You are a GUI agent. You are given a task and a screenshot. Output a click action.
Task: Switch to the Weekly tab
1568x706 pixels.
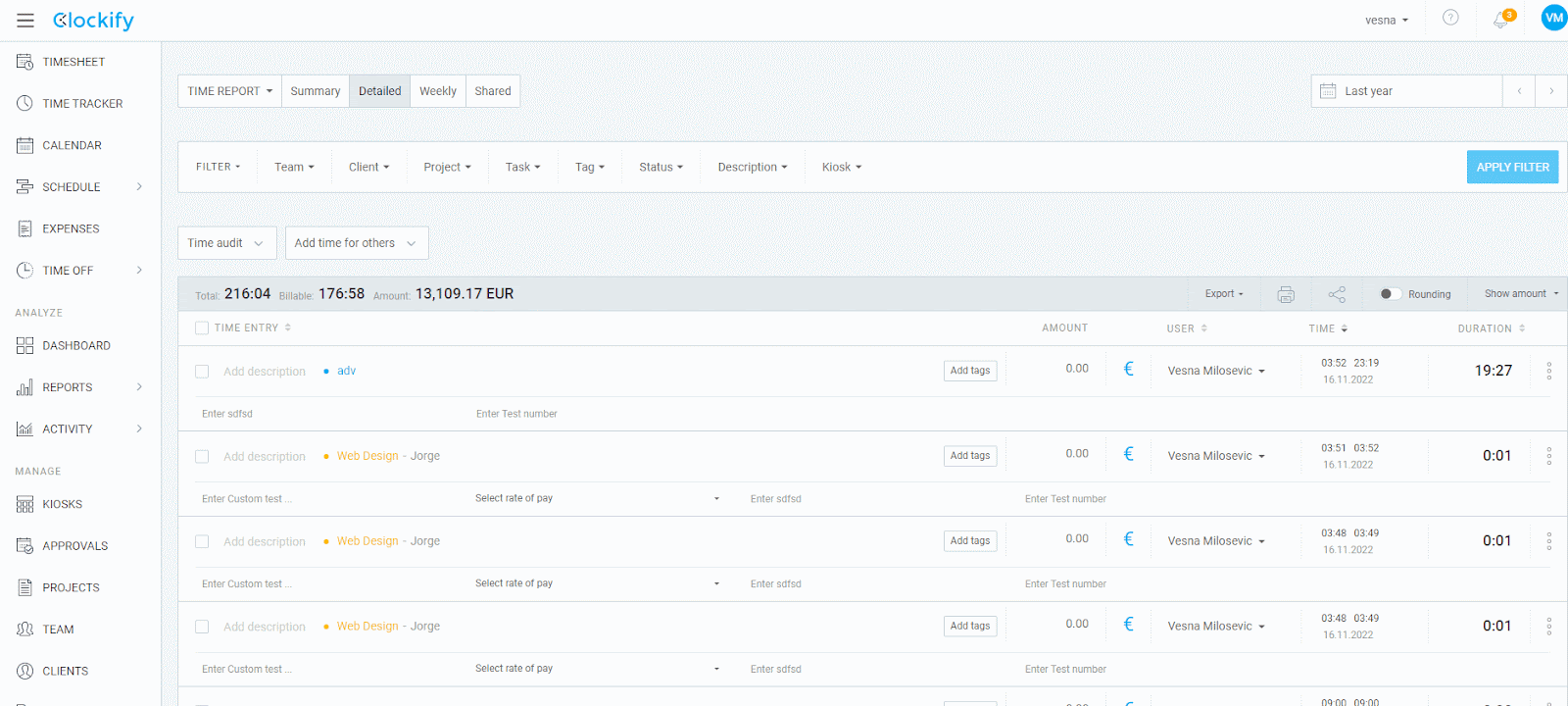point(438,91)
